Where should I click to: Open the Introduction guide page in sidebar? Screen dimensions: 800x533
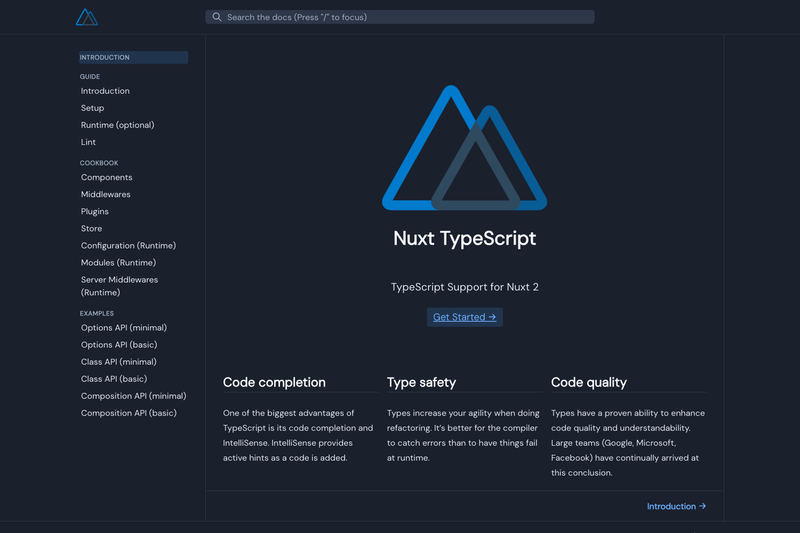[105, 91]
